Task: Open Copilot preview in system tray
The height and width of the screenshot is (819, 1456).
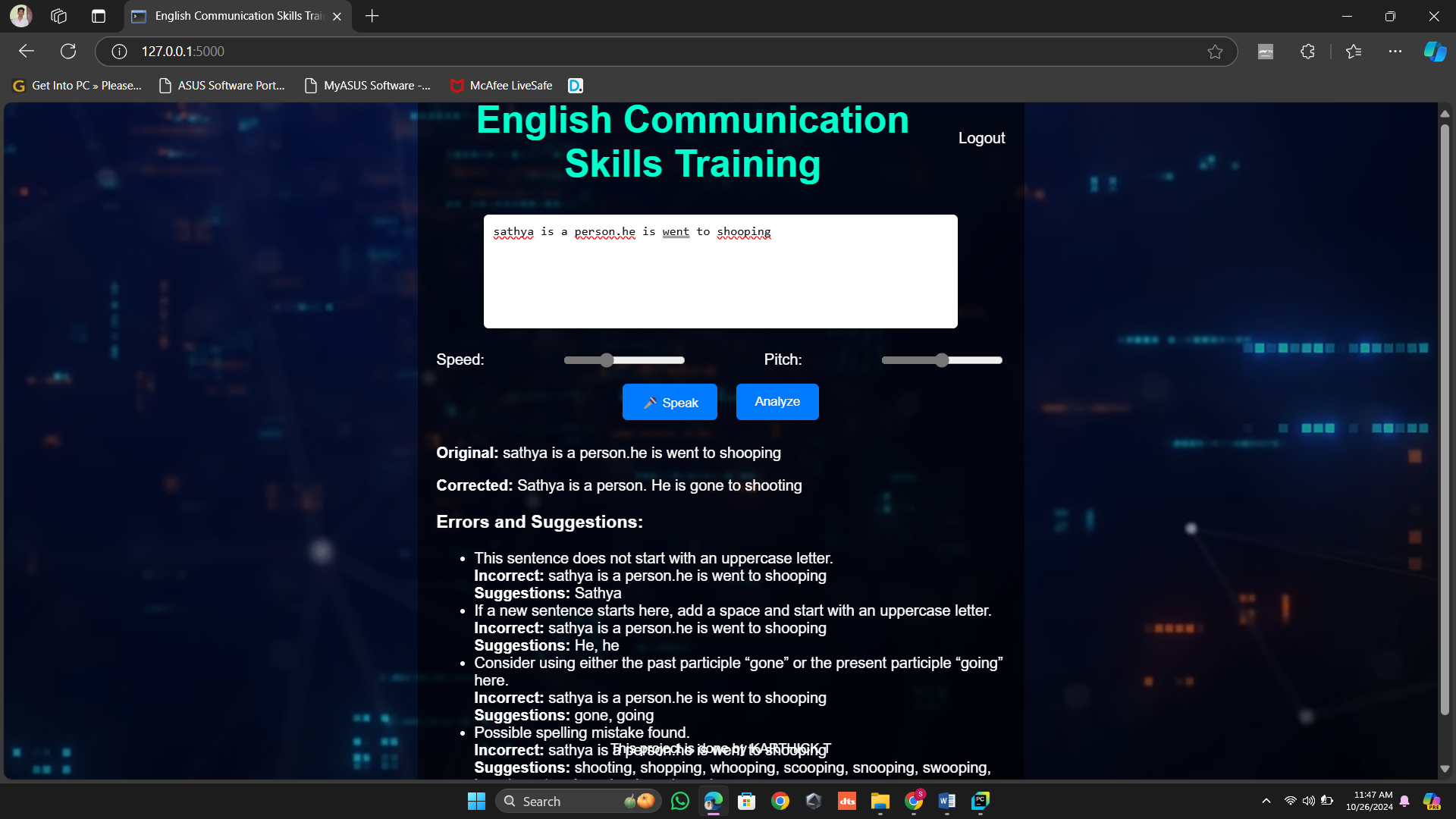Action: point(1432,801)
